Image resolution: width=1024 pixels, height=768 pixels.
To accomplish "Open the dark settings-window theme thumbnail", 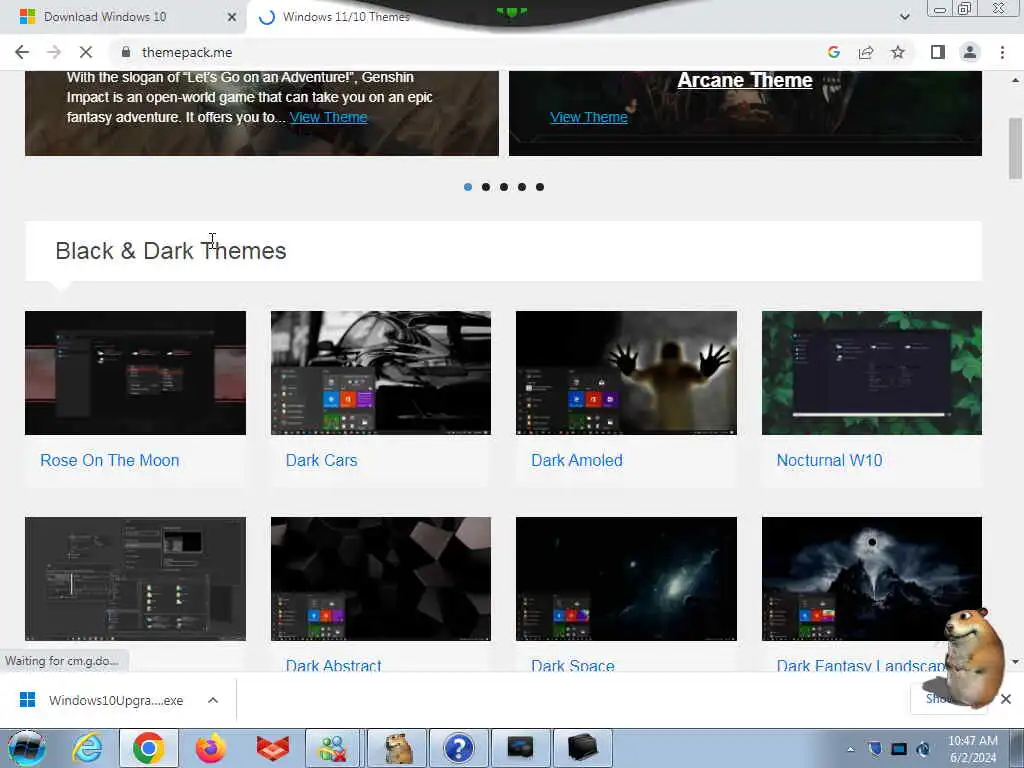I will tap(135, 579).
